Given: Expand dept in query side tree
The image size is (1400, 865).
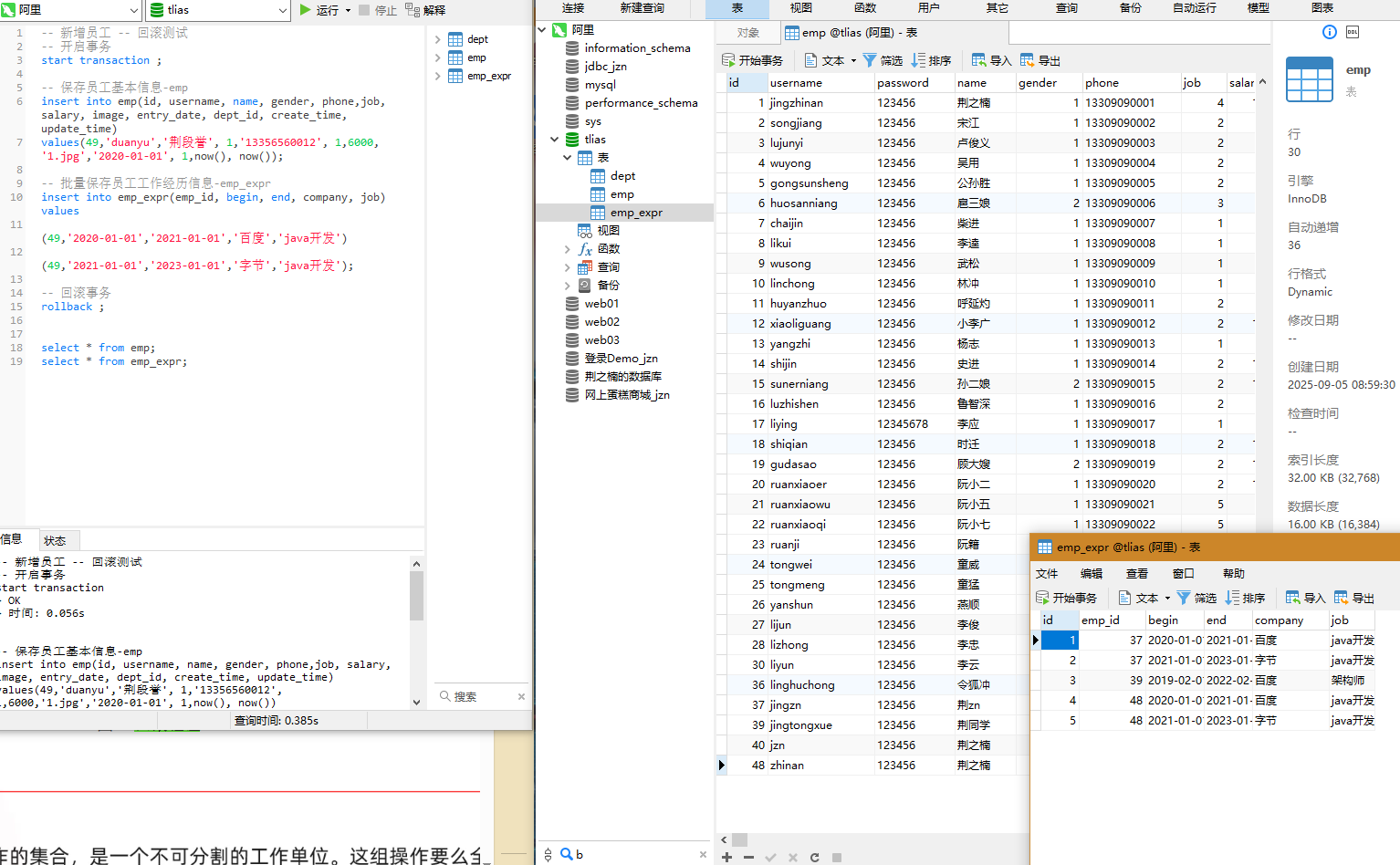Looking at the screenshot, I should (438, 39).
